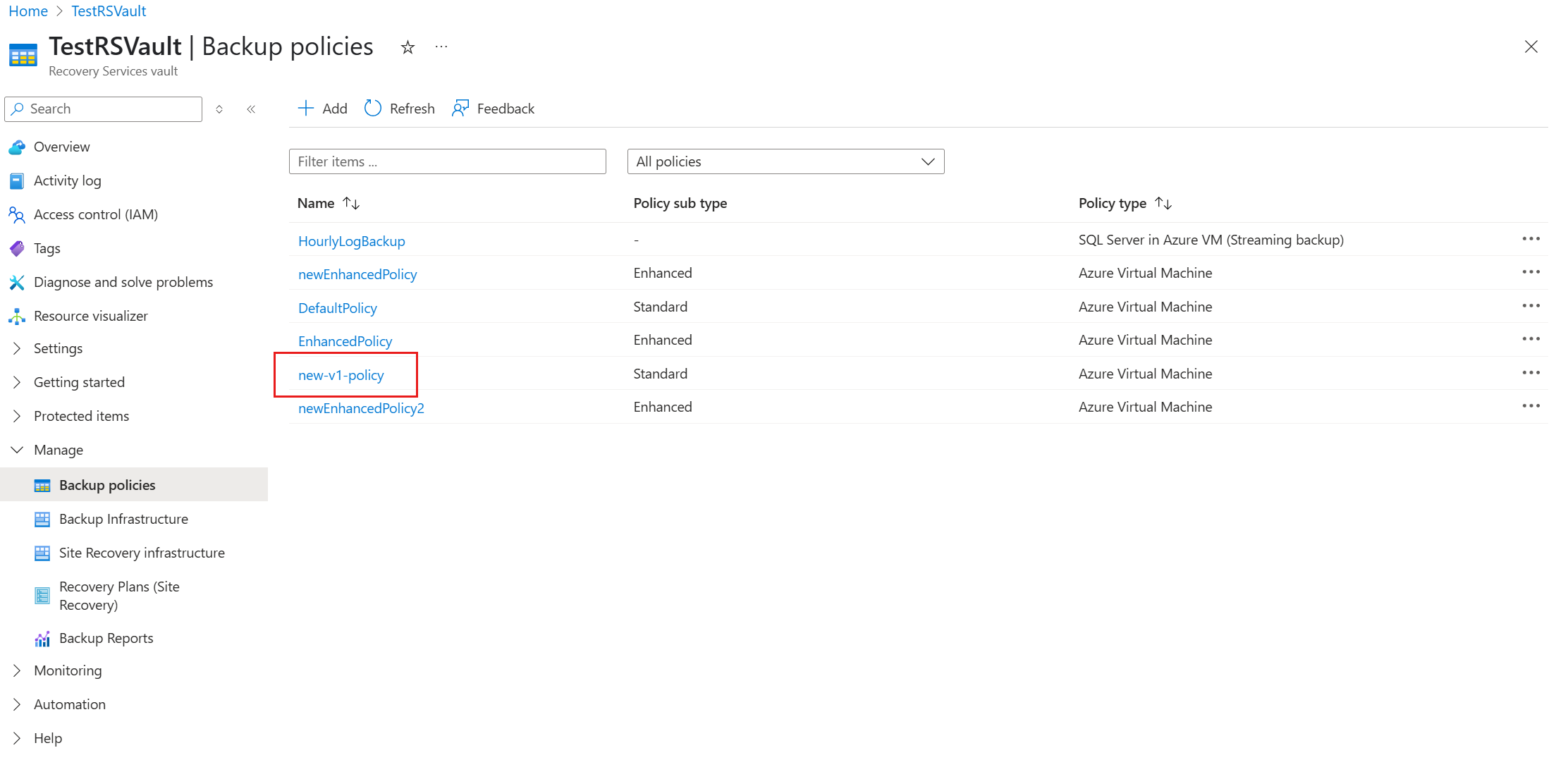The width and height of the screenshot is (1568, 779).
Task: Open the ellipsis menu beside the page title
Action: (441, 47)
